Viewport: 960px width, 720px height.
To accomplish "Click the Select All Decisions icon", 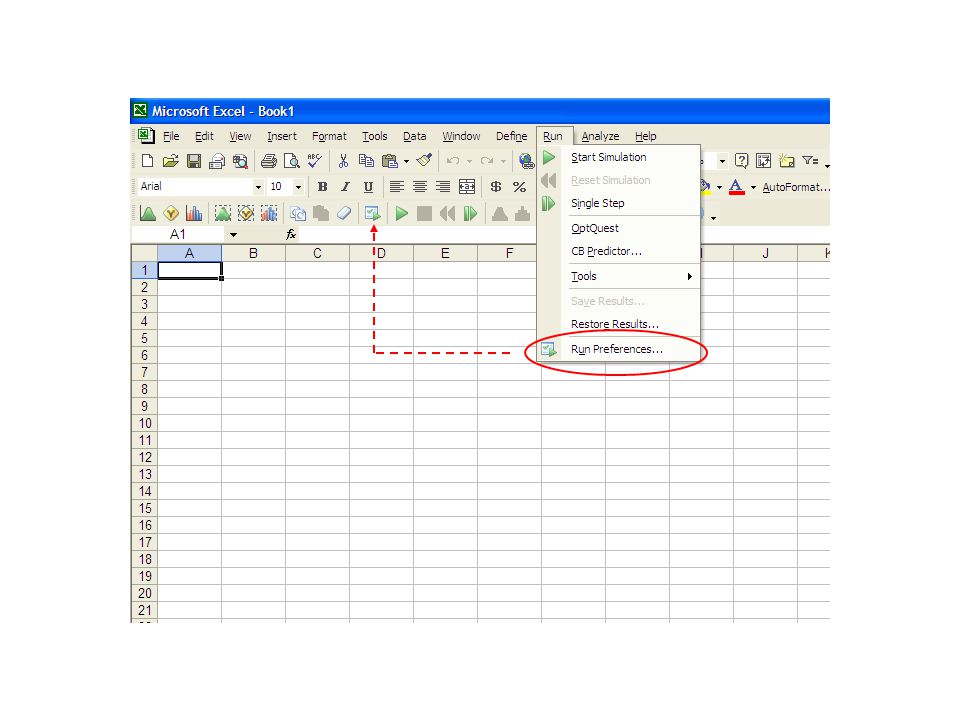I will coord(246,213).
